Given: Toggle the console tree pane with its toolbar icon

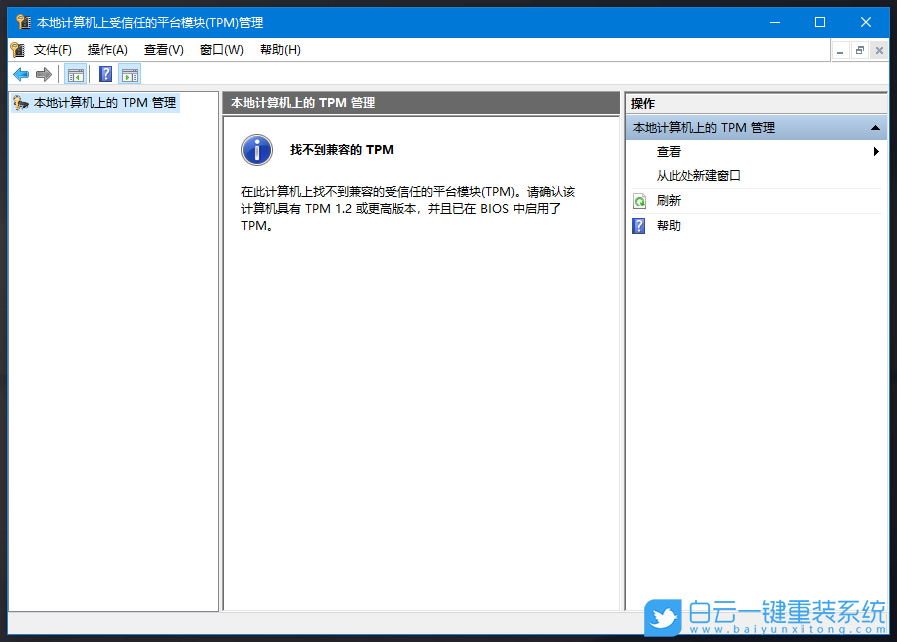Looking at the screenshot, I should (76, 73).
